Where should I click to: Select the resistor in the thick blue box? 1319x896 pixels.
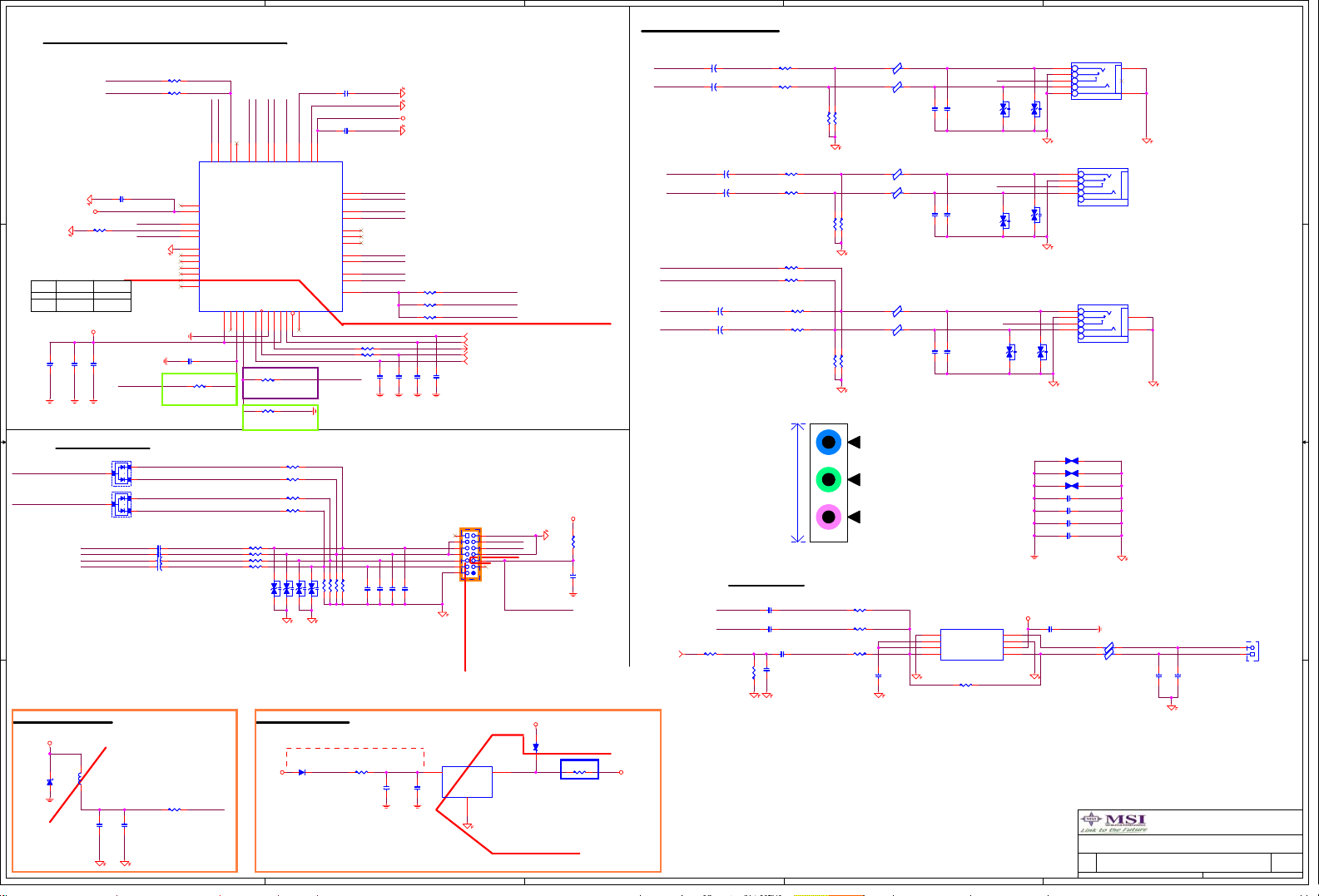click(580, 773)
